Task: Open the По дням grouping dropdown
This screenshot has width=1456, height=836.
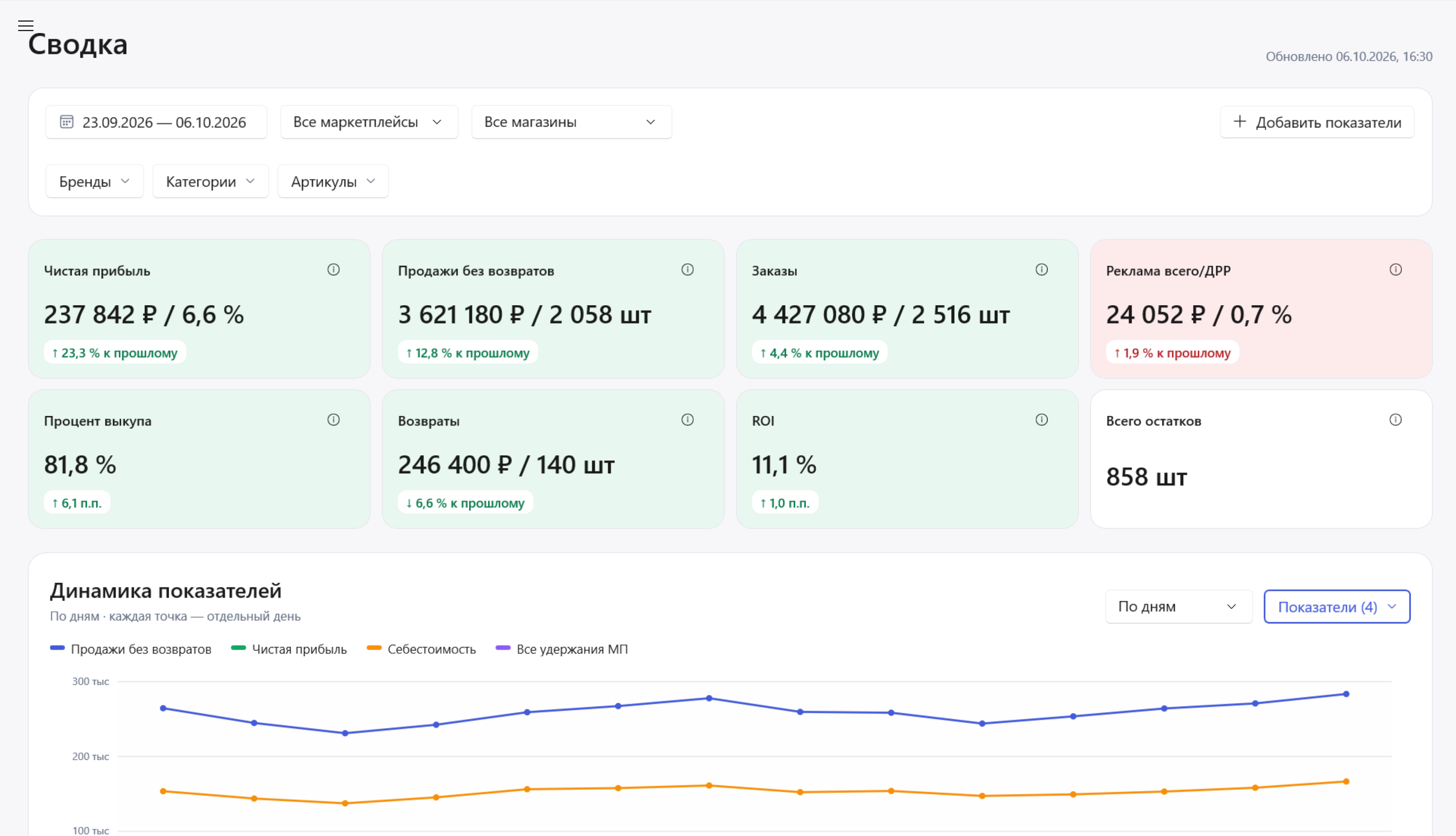Action: point(1179,606)
